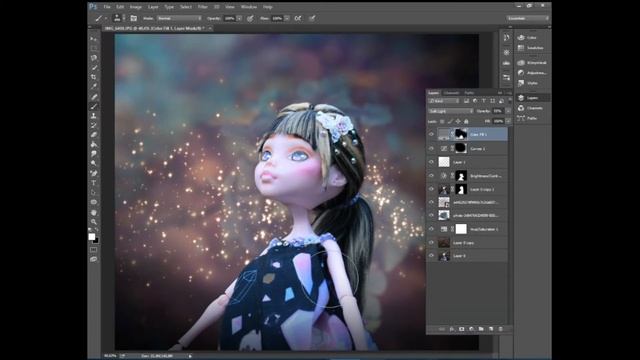Select the Path Selection tool
The width and height of the screenshot is (640, 360).
click(94, 193)
